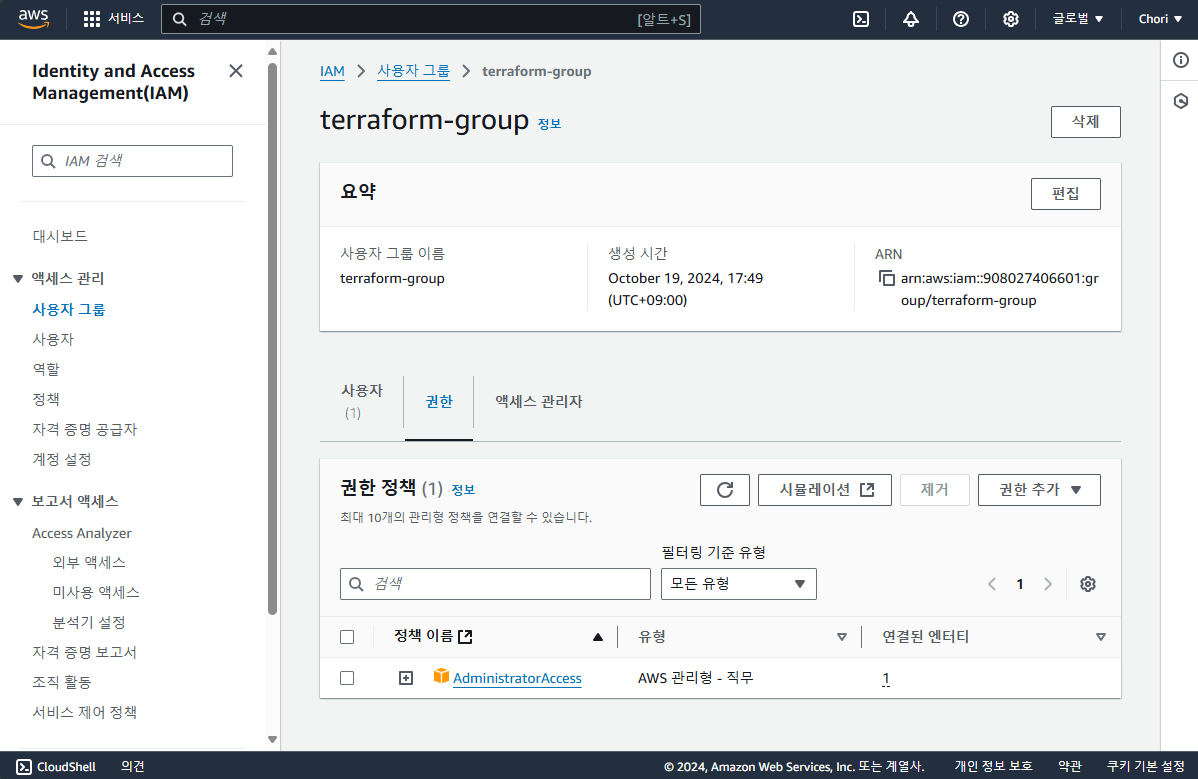Open Access Analyzer in the sidebar
Image resolution: width=1198 pixels, height=779 pixels.
coord(82,533)
